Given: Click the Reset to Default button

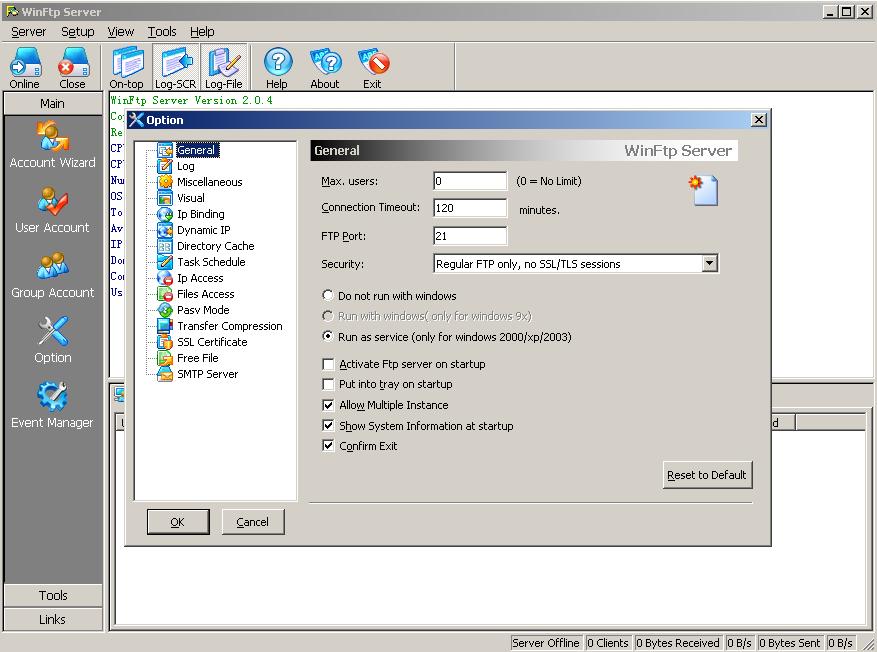Looking at the screenshot, I should pos(707,474).
